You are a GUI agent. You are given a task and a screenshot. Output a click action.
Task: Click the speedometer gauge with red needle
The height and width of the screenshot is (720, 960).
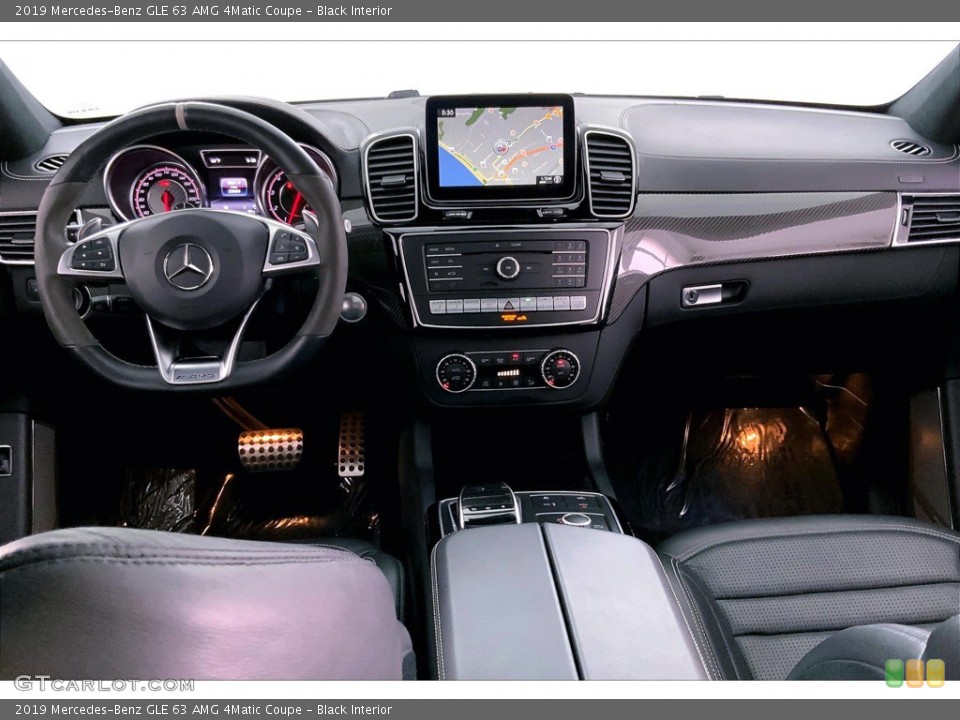(165, 193)
